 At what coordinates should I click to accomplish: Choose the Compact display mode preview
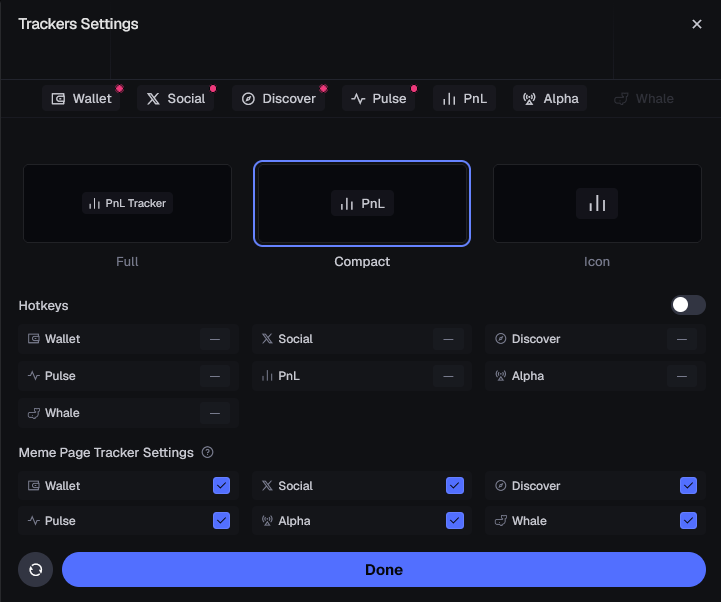[x=362, y=203]
